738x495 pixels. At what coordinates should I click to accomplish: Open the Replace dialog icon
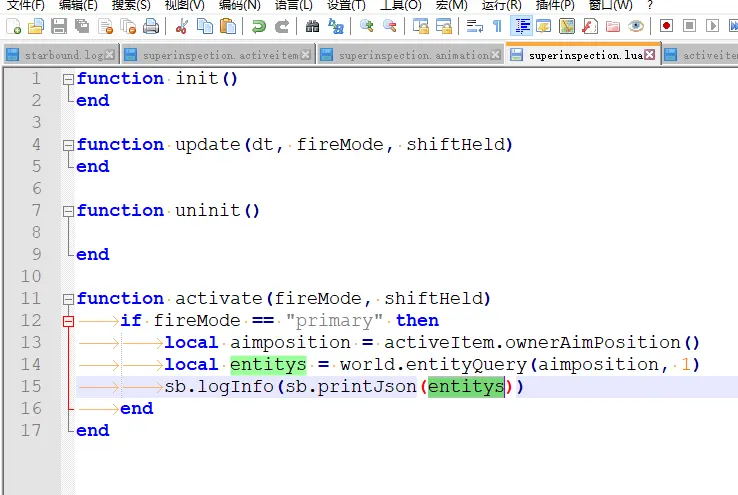click(x=336, y=26)
